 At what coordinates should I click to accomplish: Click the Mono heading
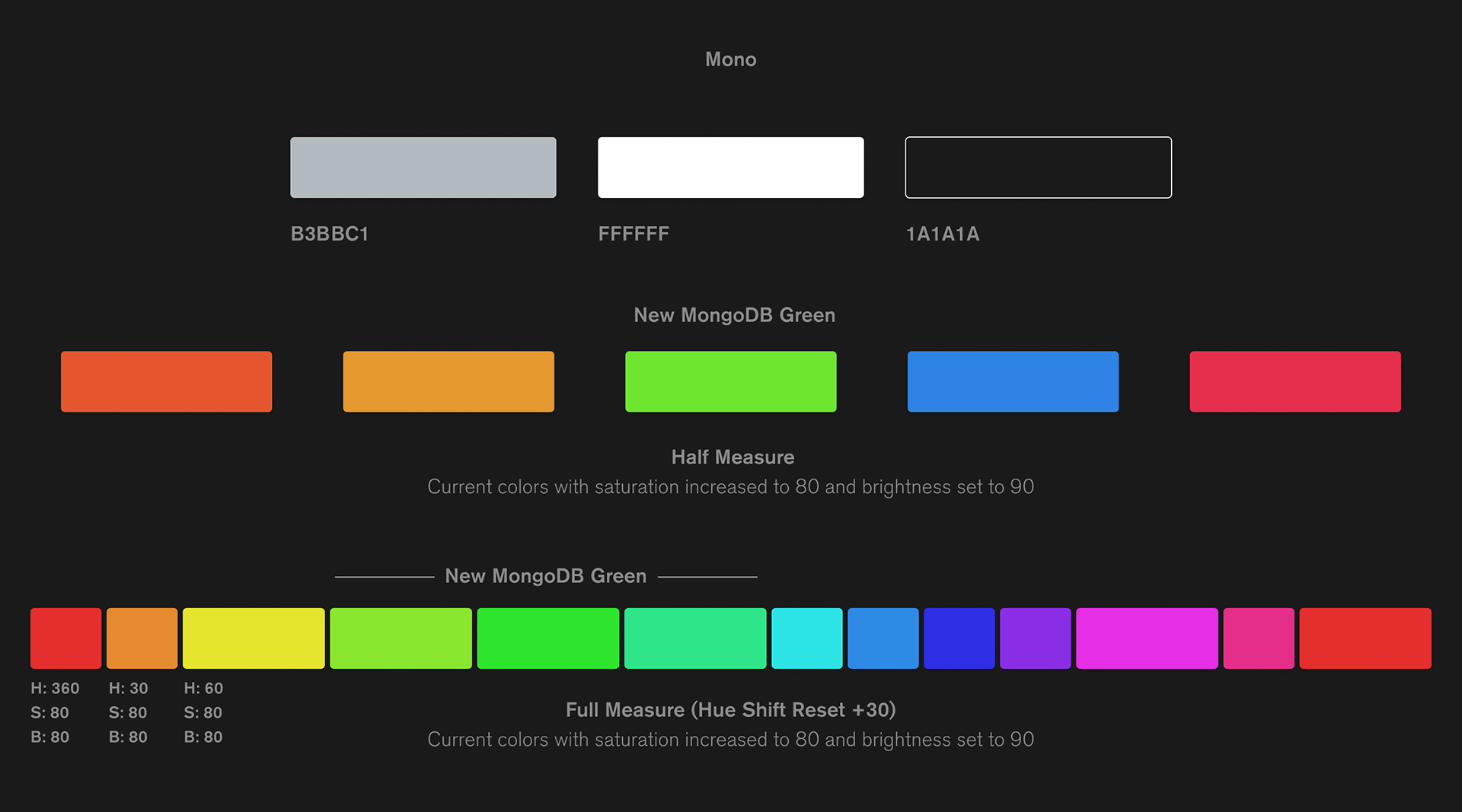tap(731, 59)
